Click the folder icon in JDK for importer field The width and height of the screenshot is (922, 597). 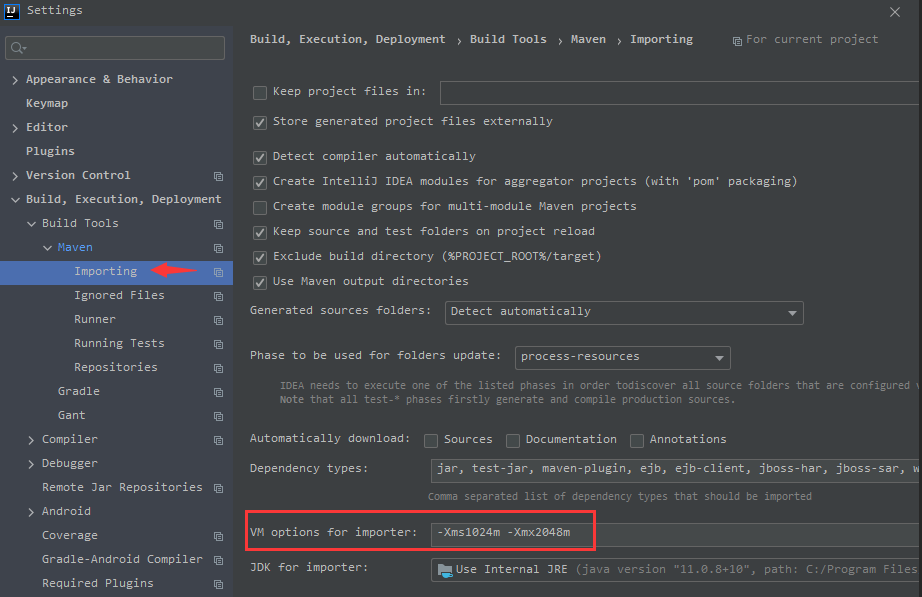tap(445, 570)
